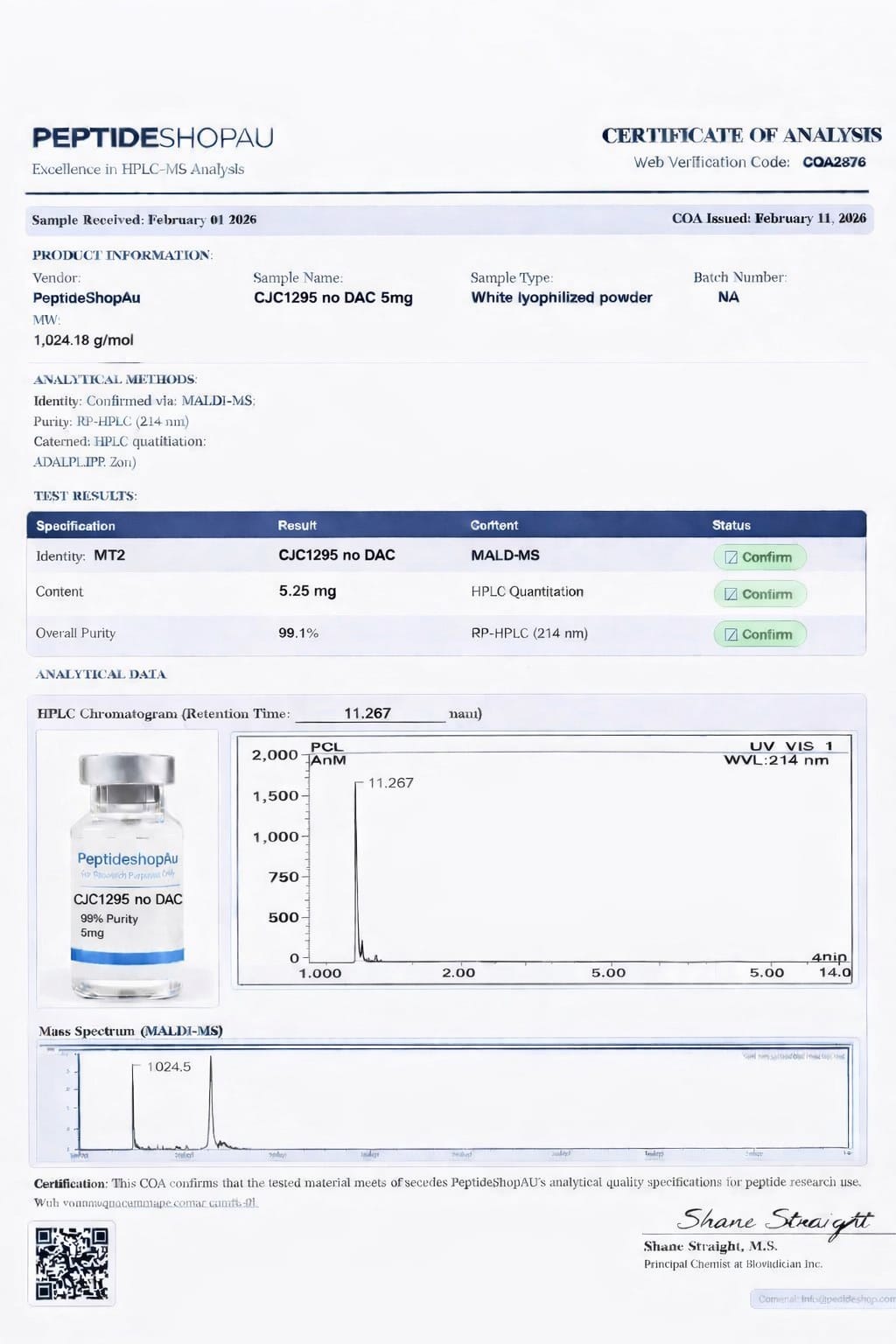Click the Purity: RP-HPLC (214 nm) method line
Viewport: 896px width, 1344px height.
click(111, 421)
